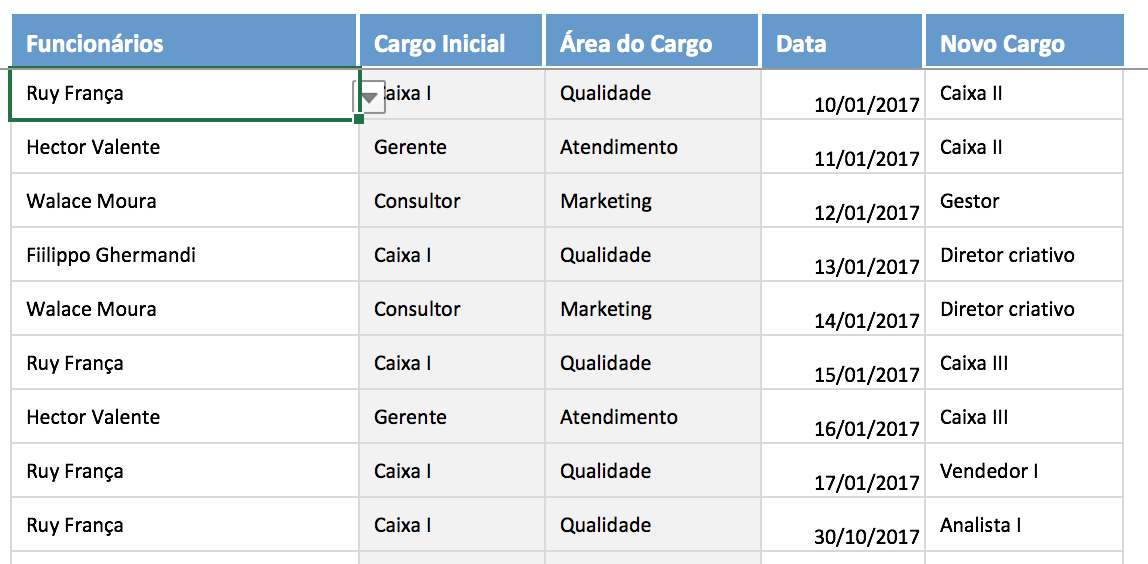The image size is (1148, 564).
Task: Select the Gerente cell beside 16/01/2017
Action: click(x=450, y=418)
